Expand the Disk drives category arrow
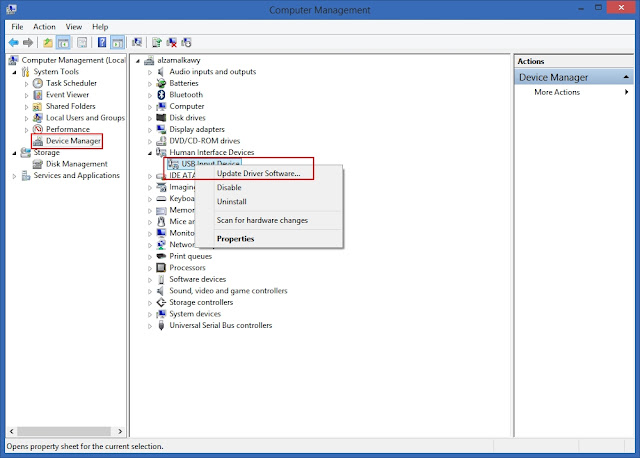640x458 pixels. (x=150, y=118)
